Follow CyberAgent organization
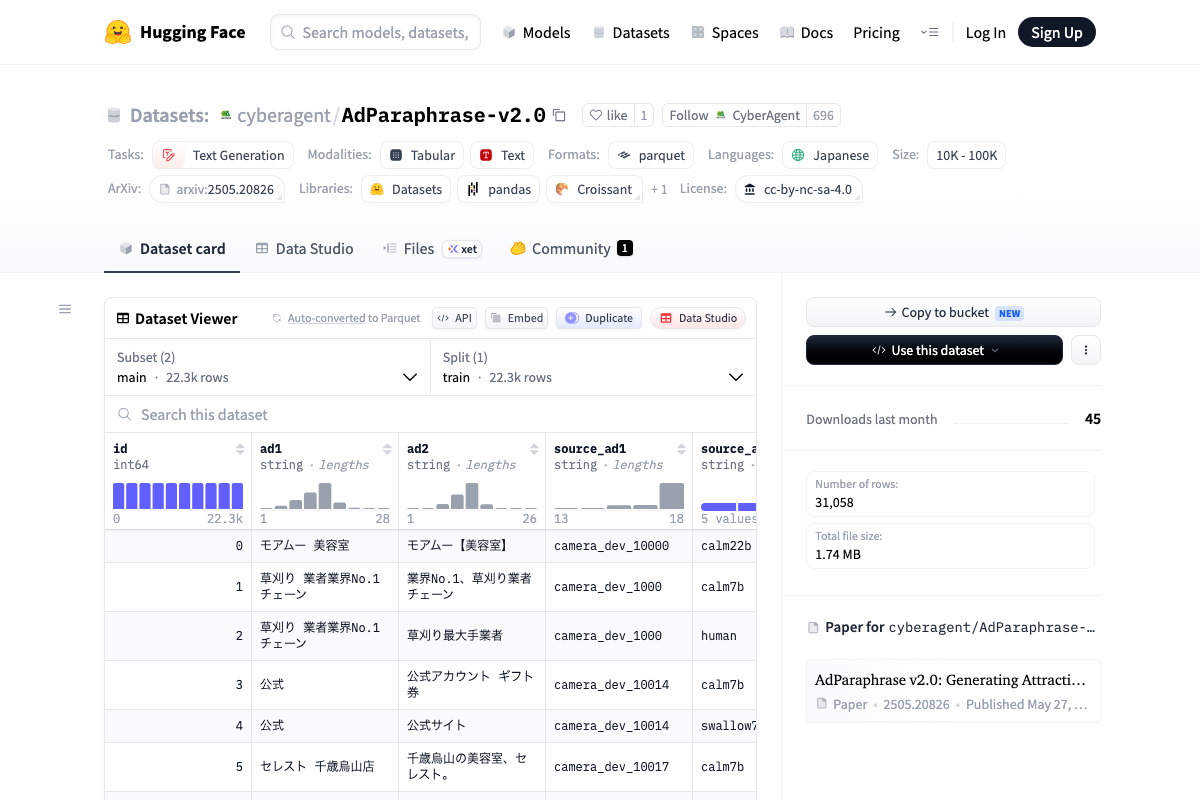Screen dimensions: 1200x800 tap(735, 115)
